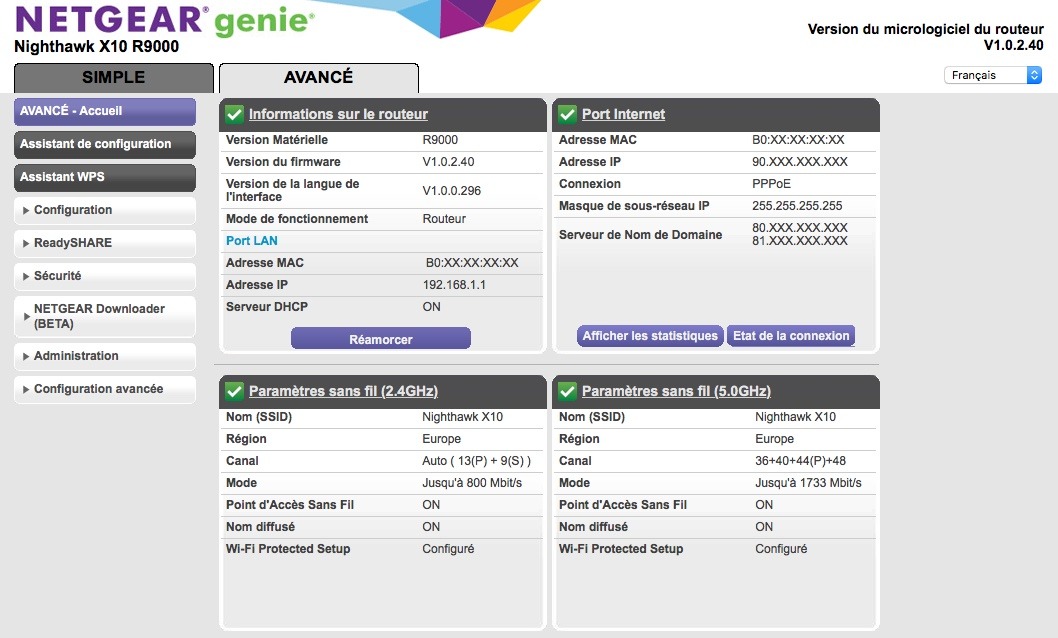Image resolution: width=1058 pixels, height=638 pixels.
Task: Click Etat de la connexion button
Action: (791, 336)
